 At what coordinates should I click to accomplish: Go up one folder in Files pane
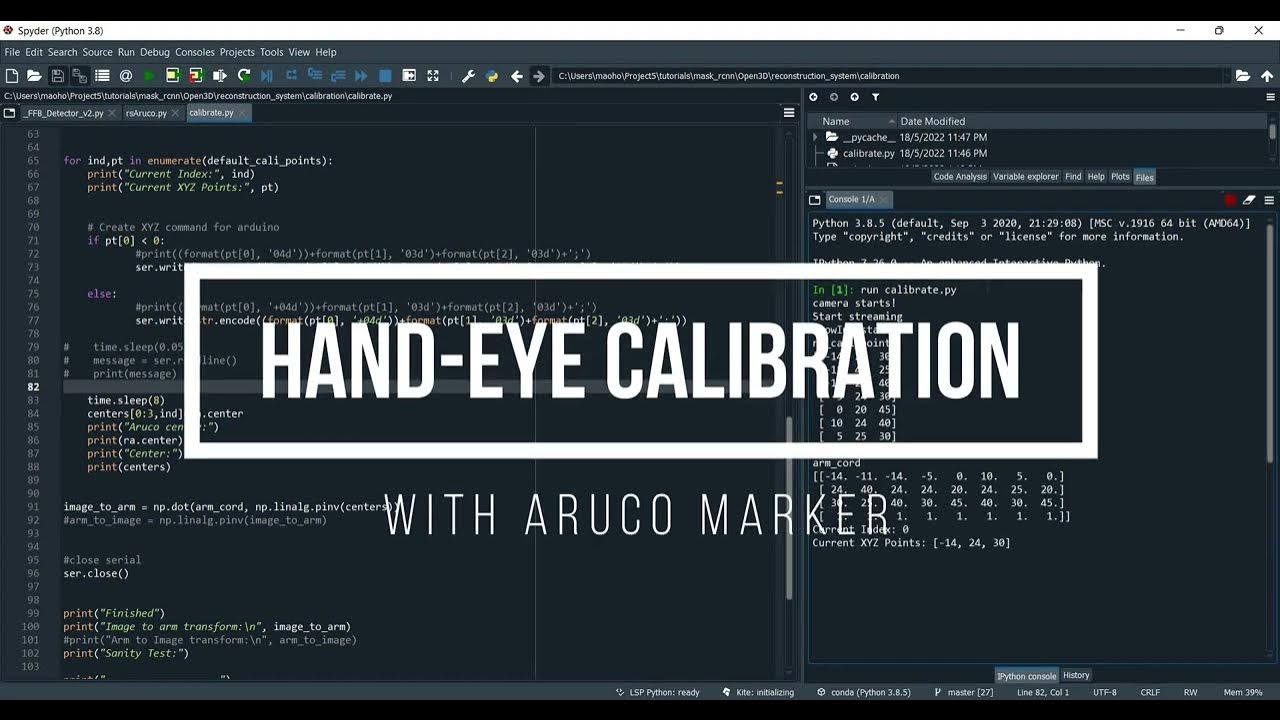click(x=854, y=97)
